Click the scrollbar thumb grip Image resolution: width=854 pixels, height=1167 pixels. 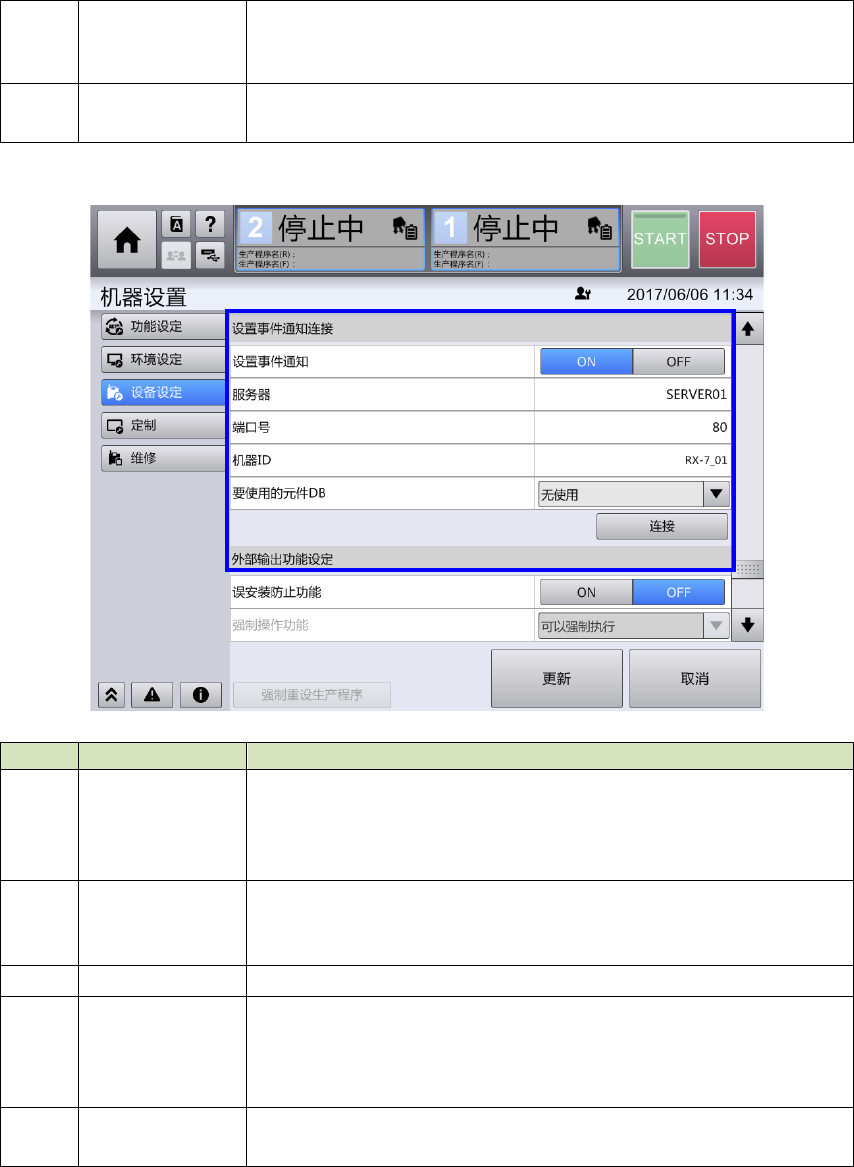coord(748,569)
